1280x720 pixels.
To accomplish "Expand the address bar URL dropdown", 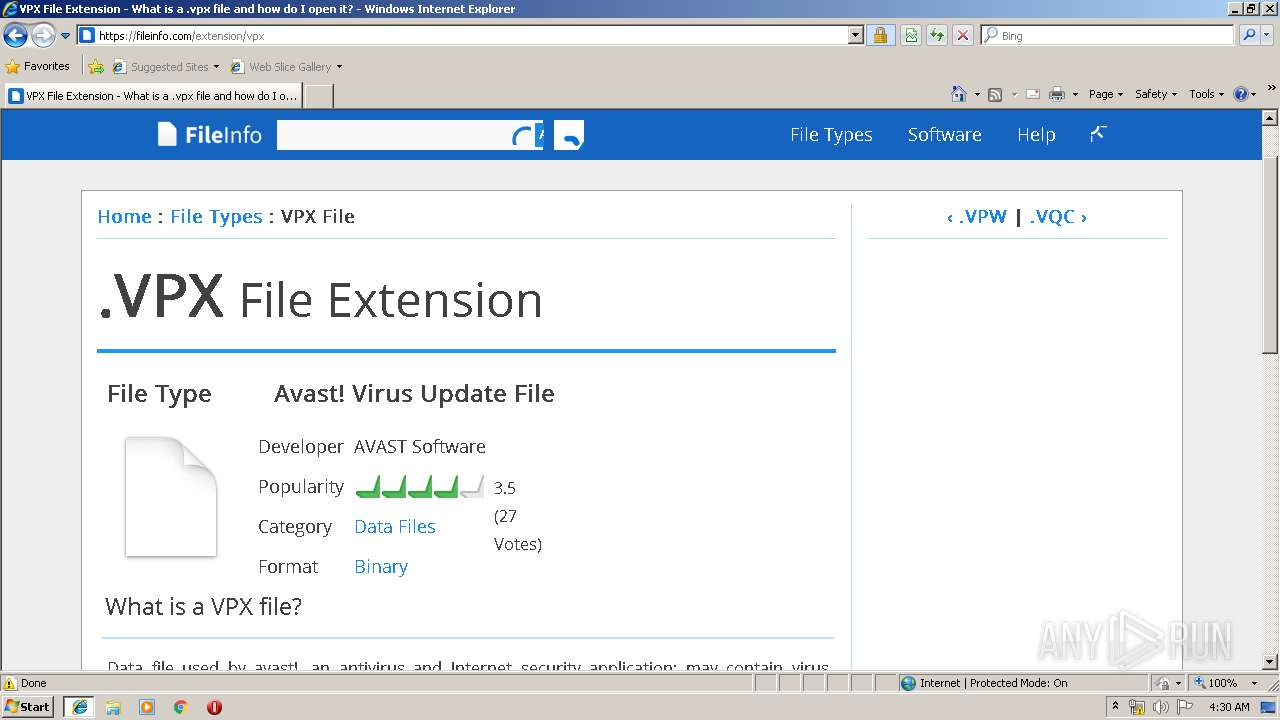I will (x=856, y=36).
